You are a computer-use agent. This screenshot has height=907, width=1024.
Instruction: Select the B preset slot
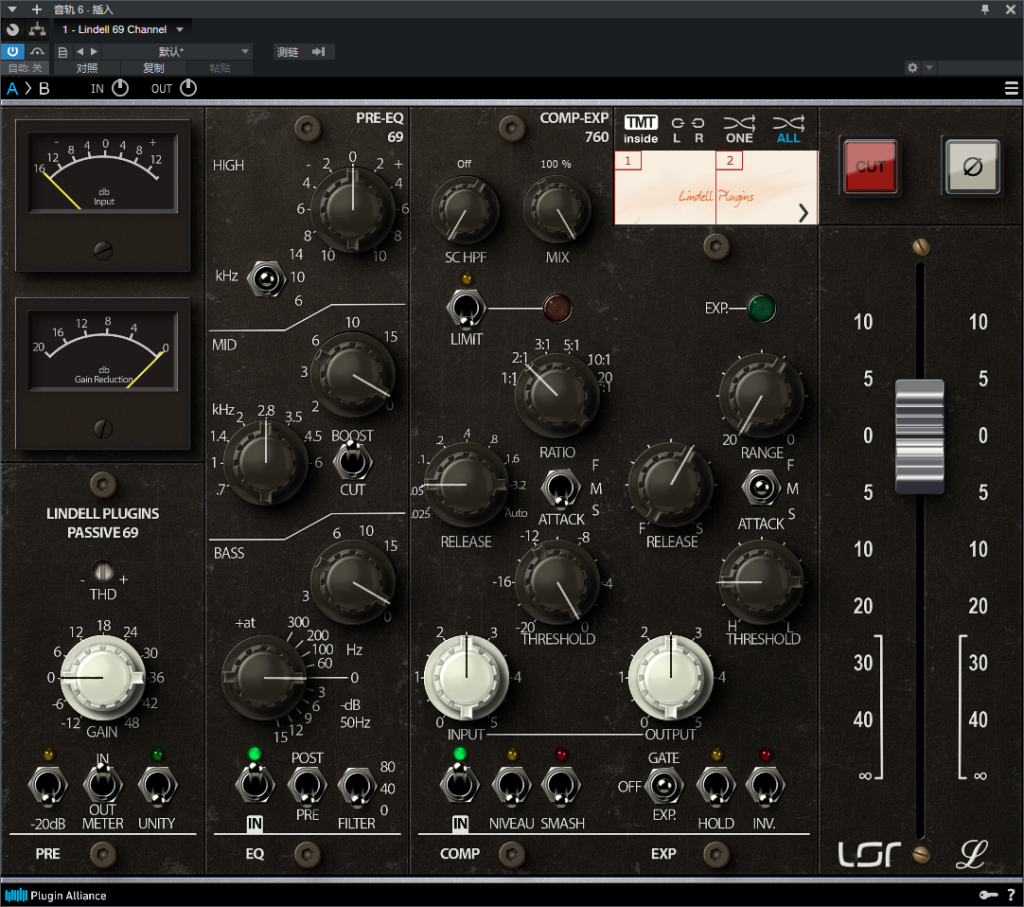click(44, 88)
